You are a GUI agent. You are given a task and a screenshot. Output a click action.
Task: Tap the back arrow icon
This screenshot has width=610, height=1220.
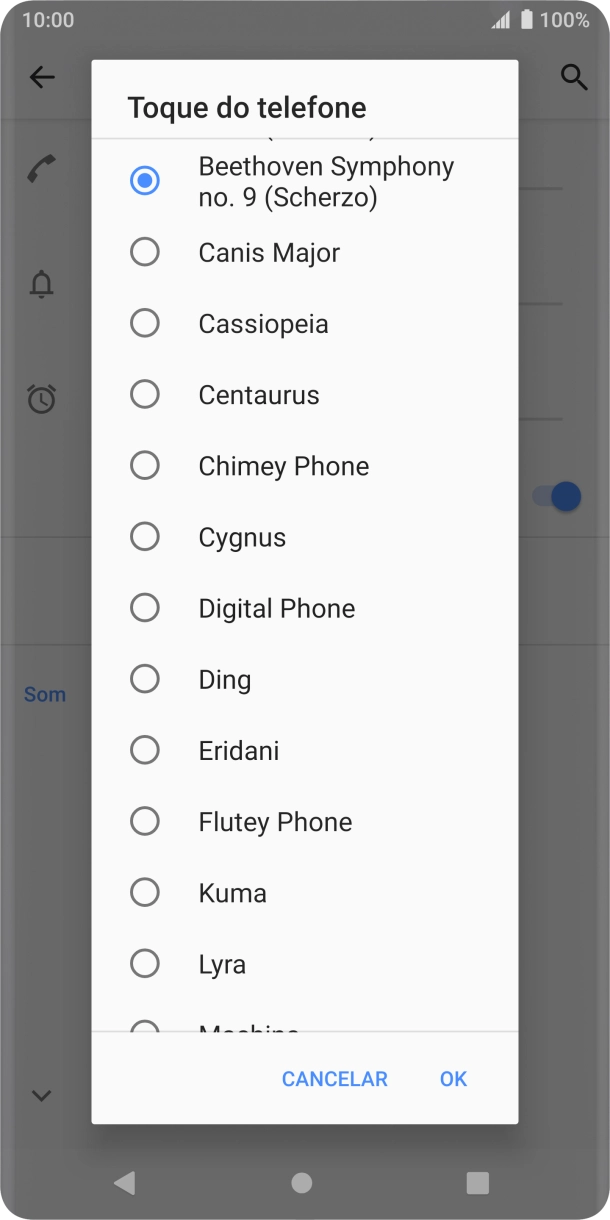[42, 77]
